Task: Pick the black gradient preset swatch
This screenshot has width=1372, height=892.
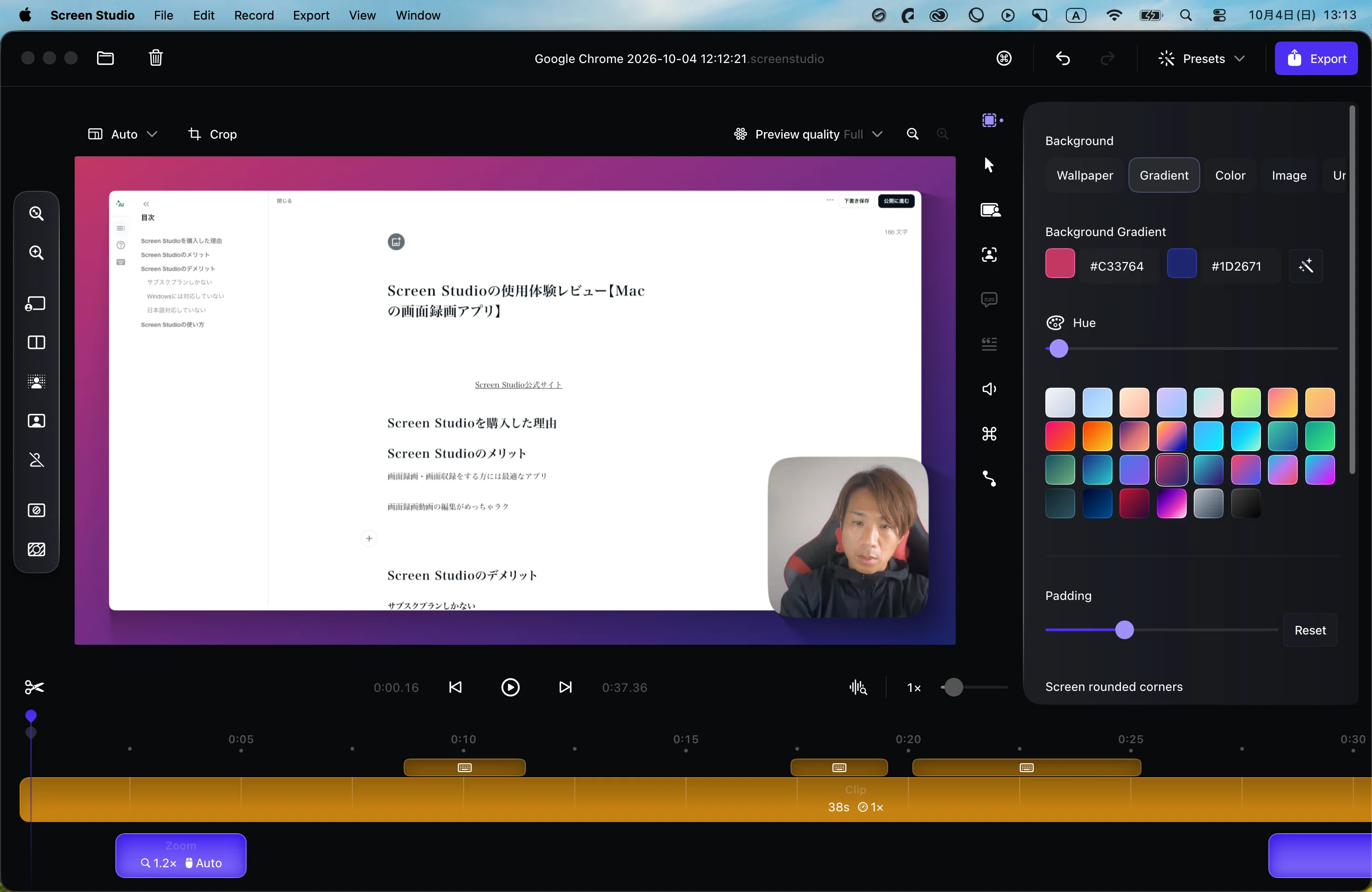Action: point(1245,504)
